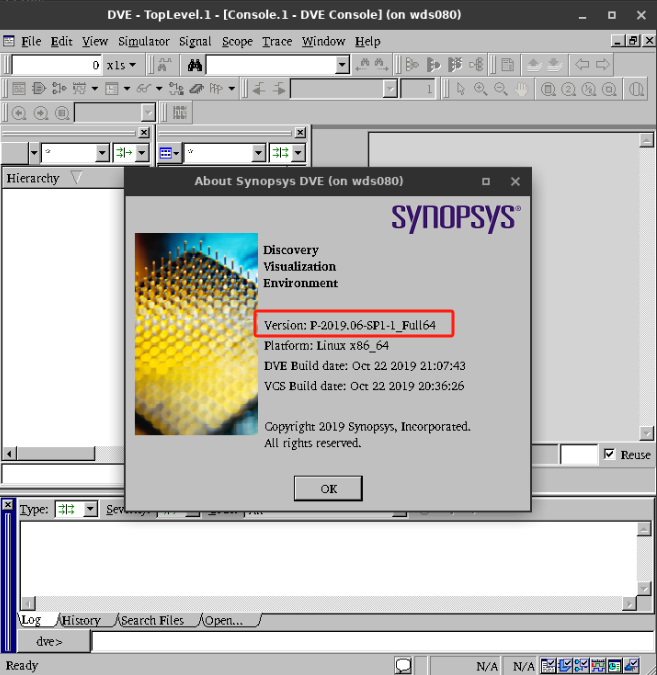Open the Type filter dropdown in console
Image resolution: width=657 pixels, height=675 pixels.
(90, 509)
